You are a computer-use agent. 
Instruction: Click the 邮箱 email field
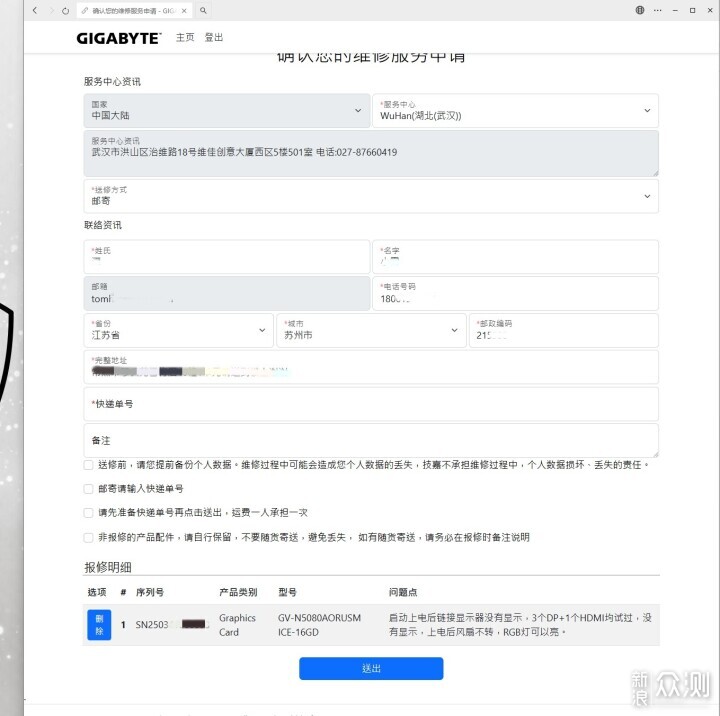[227, 293]
